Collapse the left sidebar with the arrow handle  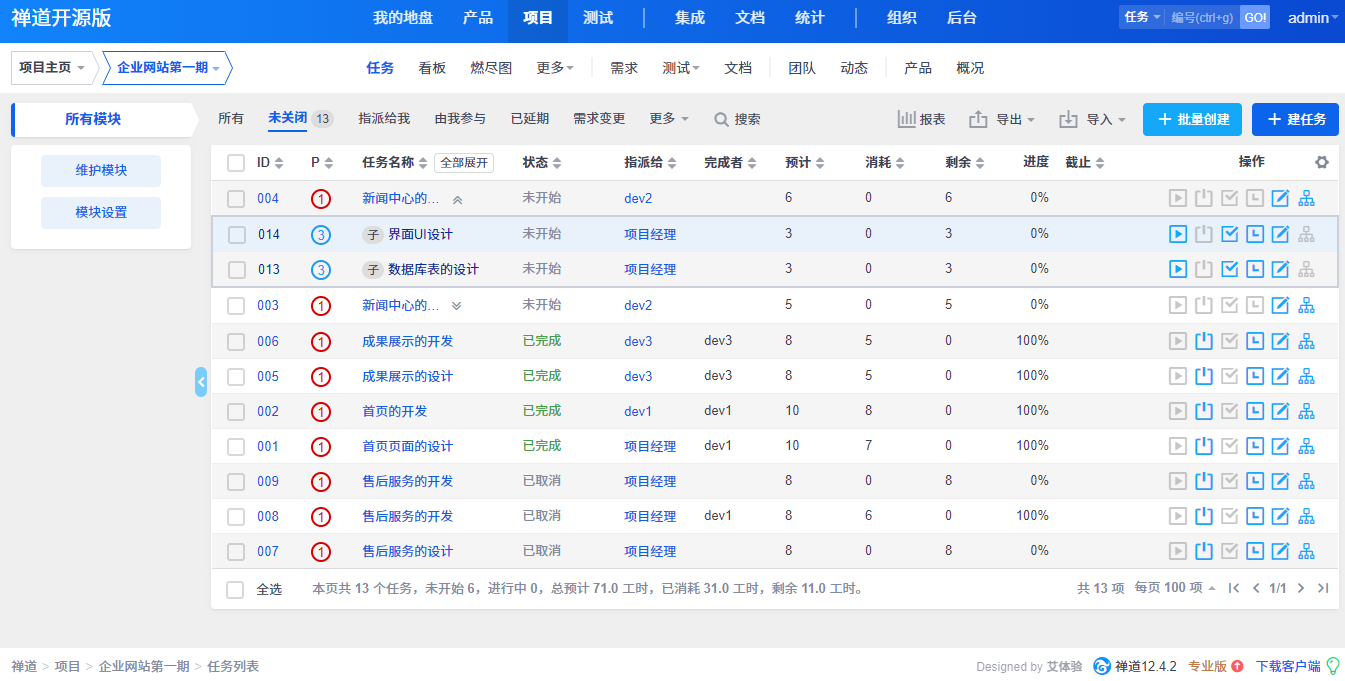pyautogui.click(x=201, y=382)
